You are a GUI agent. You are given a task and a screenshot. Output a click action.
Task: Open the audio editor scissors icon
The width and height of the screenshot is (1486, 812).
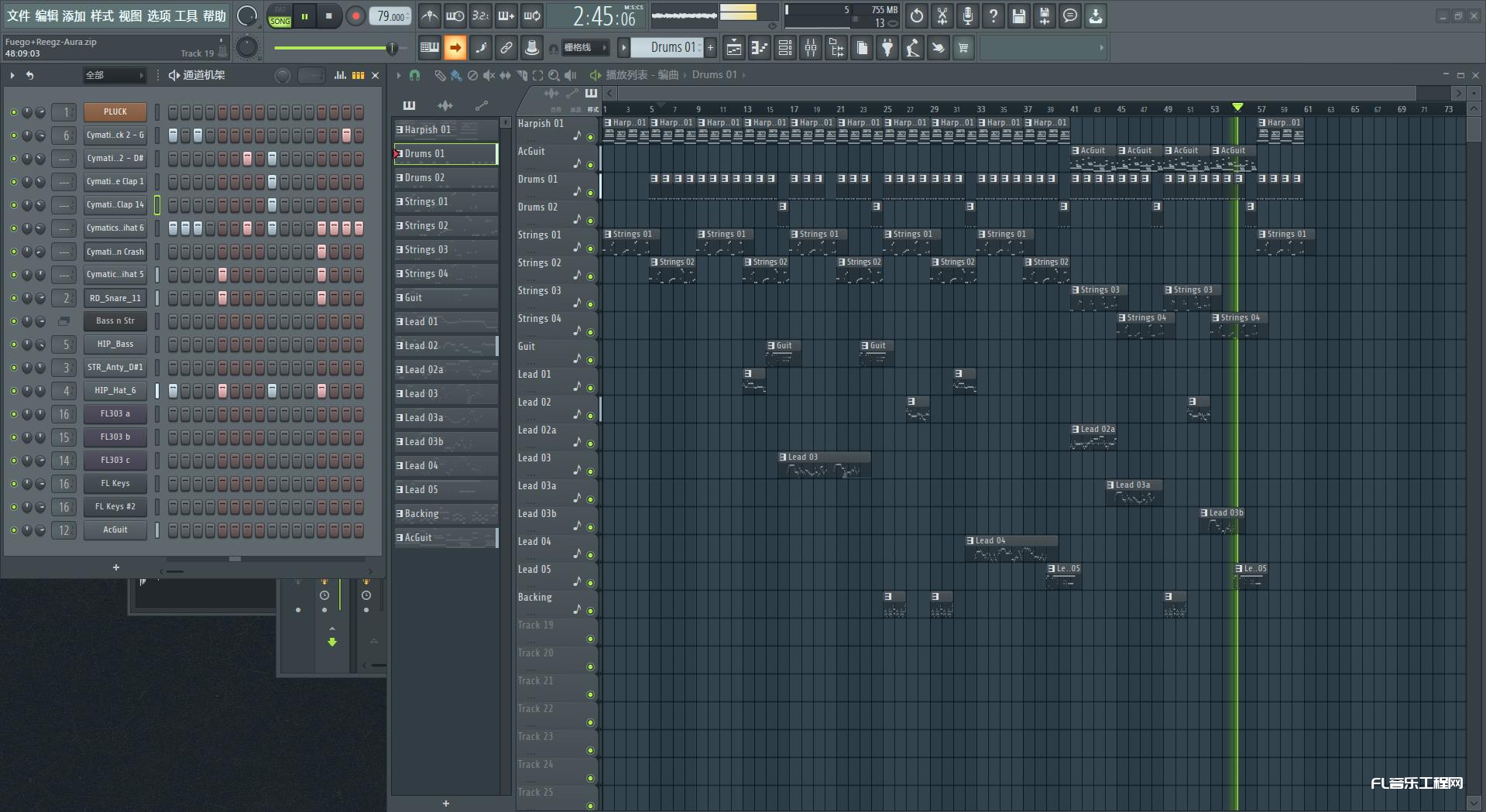(x=942, y=15)
